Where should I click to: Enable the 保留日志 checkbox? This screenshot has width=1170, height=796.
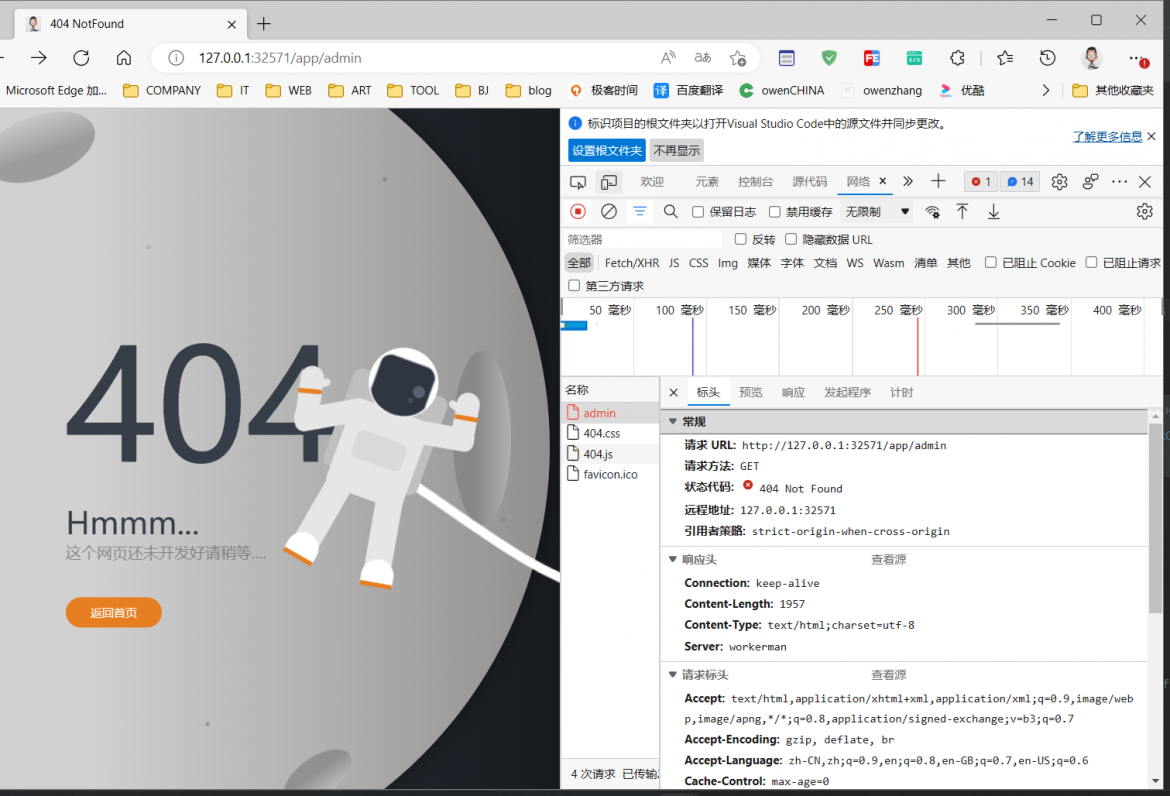coord(698,212)
